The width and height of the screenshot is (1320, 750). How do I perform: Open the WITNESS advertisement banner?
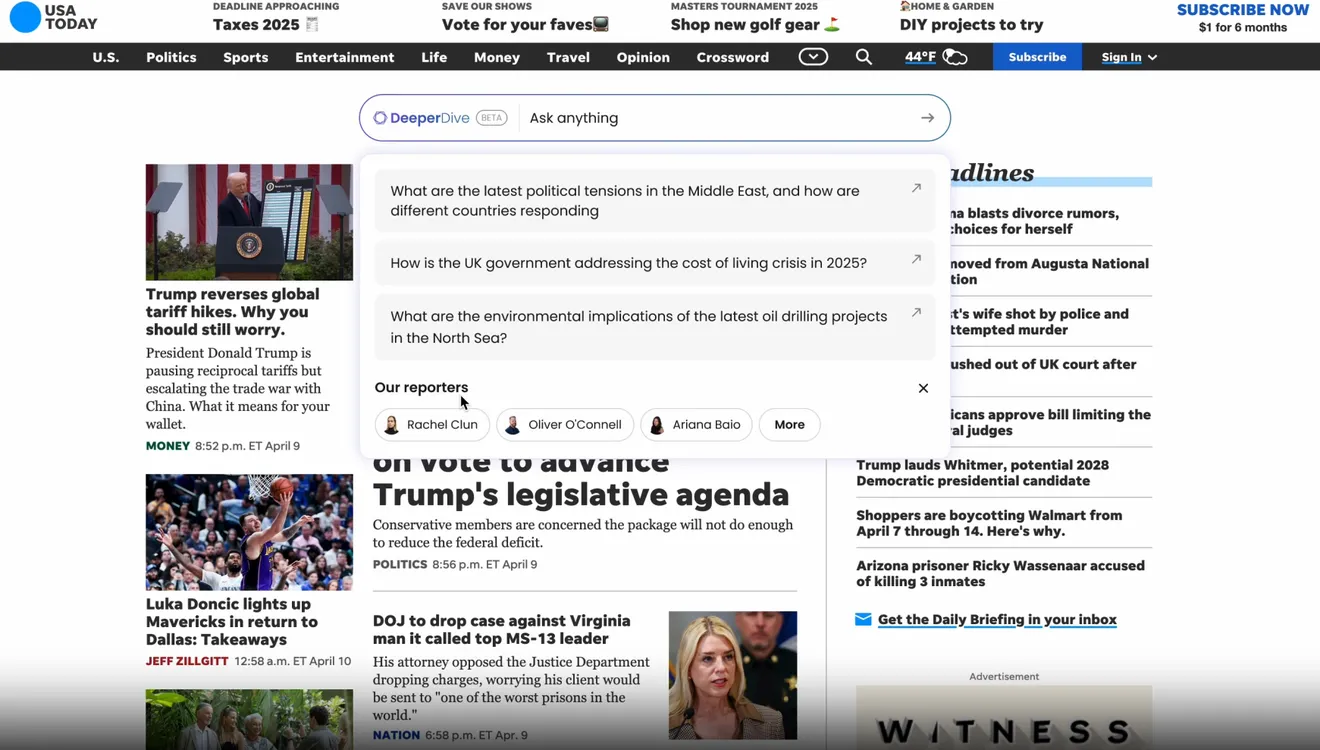pos(1004,718)
